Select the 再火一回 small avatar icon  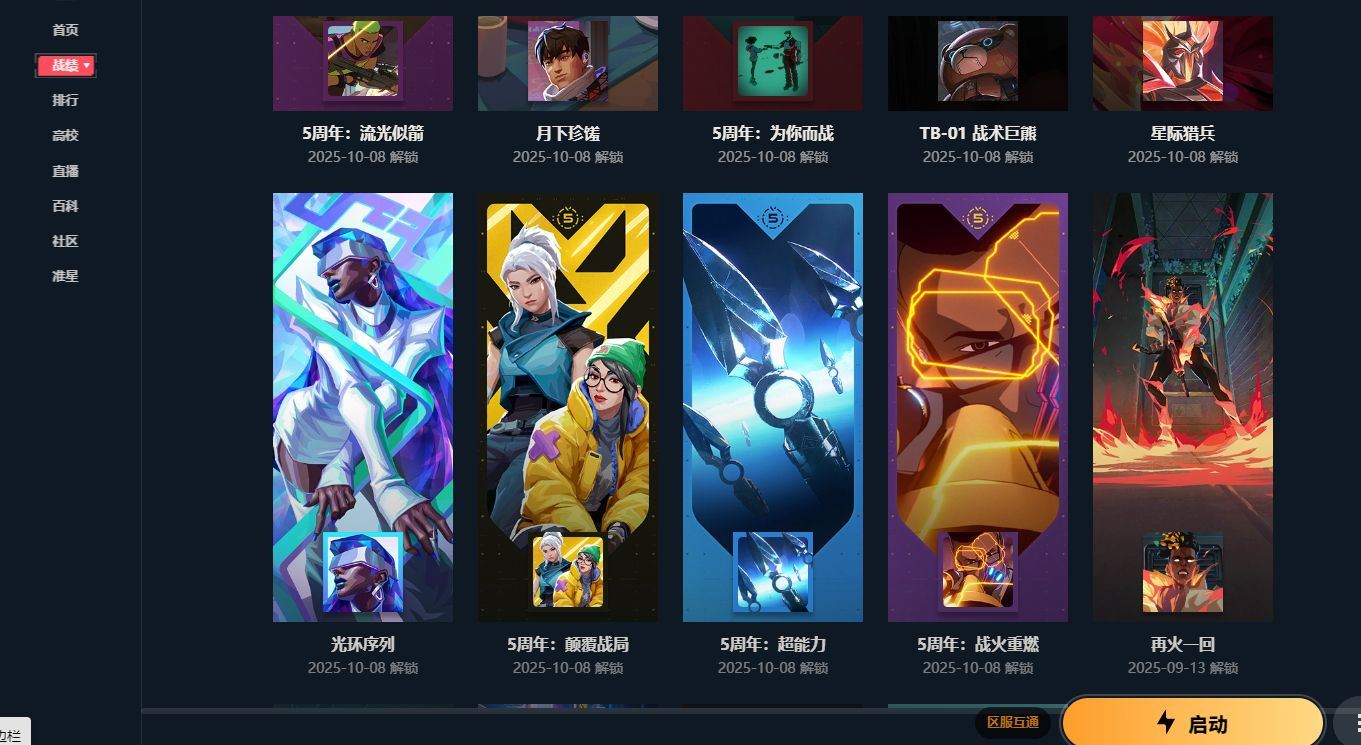[1183, 572]
